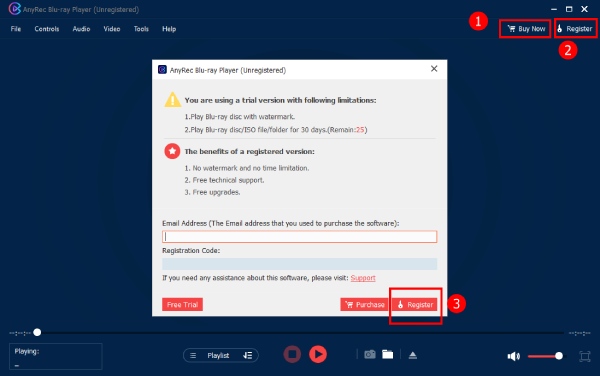The height and width of the screenshot is (376, 600).
Task: Click the 'Playing:' status label
Action: point(27,351)
